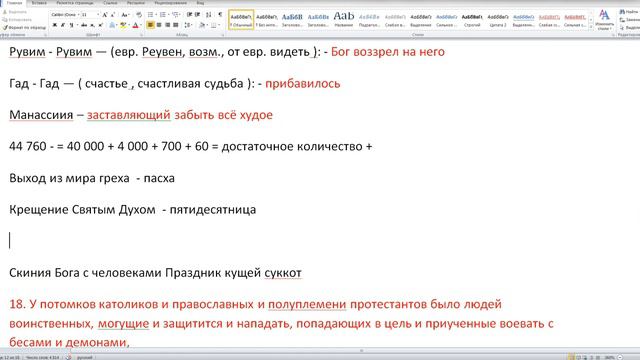Open the Font dialog launcher
The width and height of the screenshot is (640, 360).
141,35
